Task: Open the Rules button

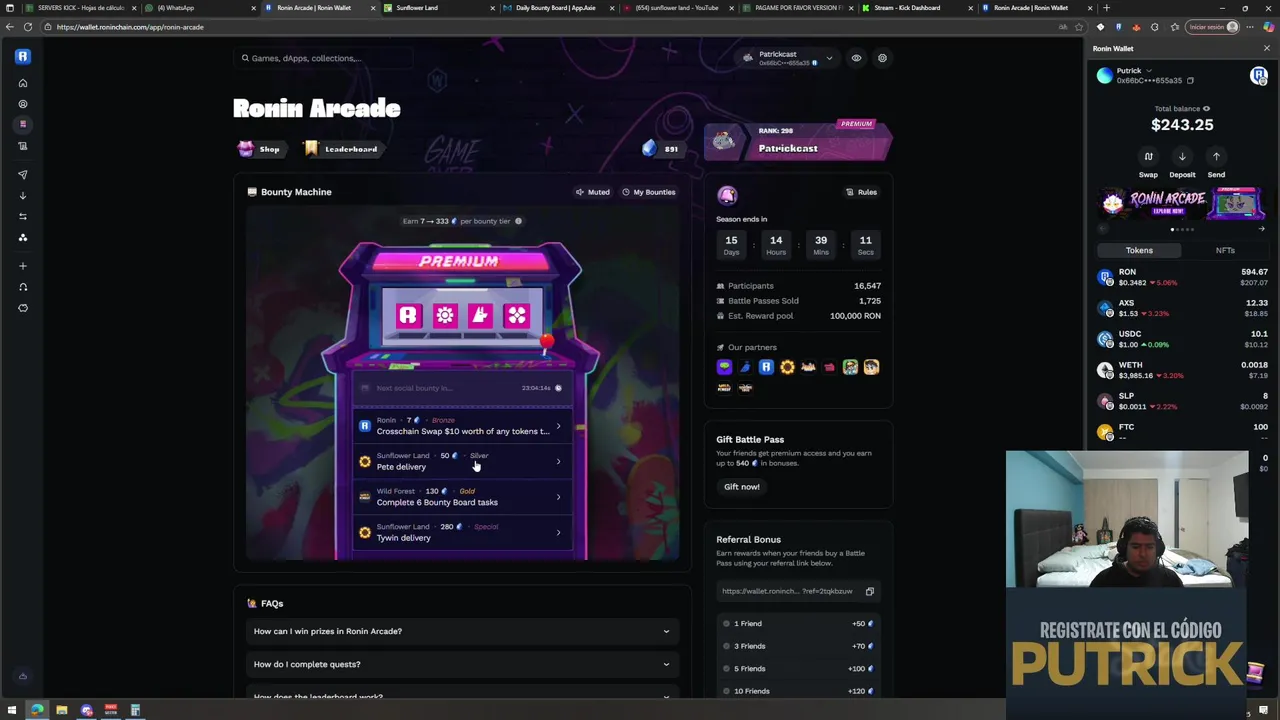Action: (861, 192)
